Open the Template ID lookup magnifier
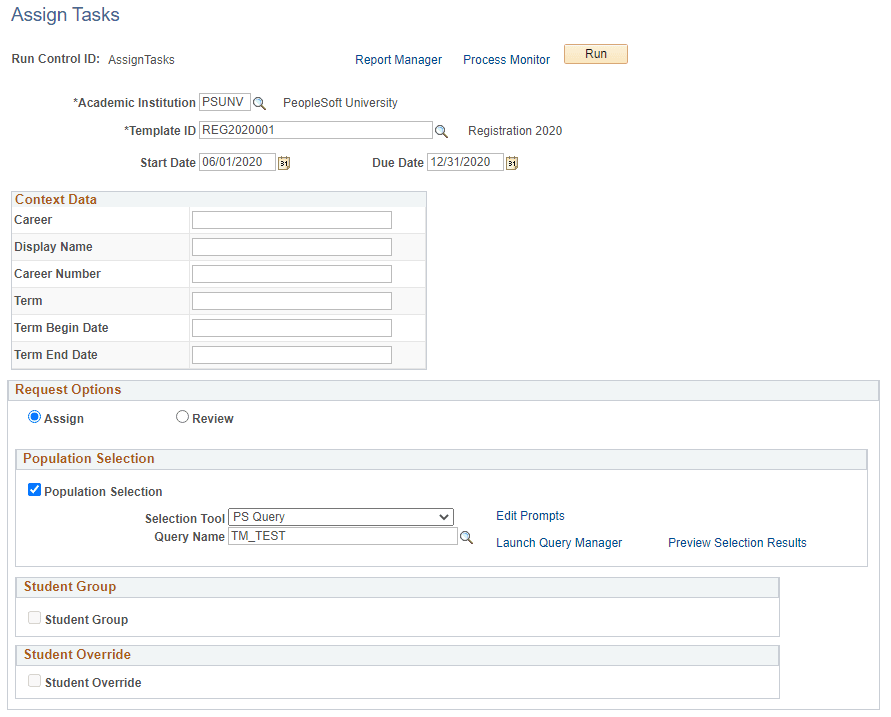This screenshot has width=891, height=717. point(441,130)
